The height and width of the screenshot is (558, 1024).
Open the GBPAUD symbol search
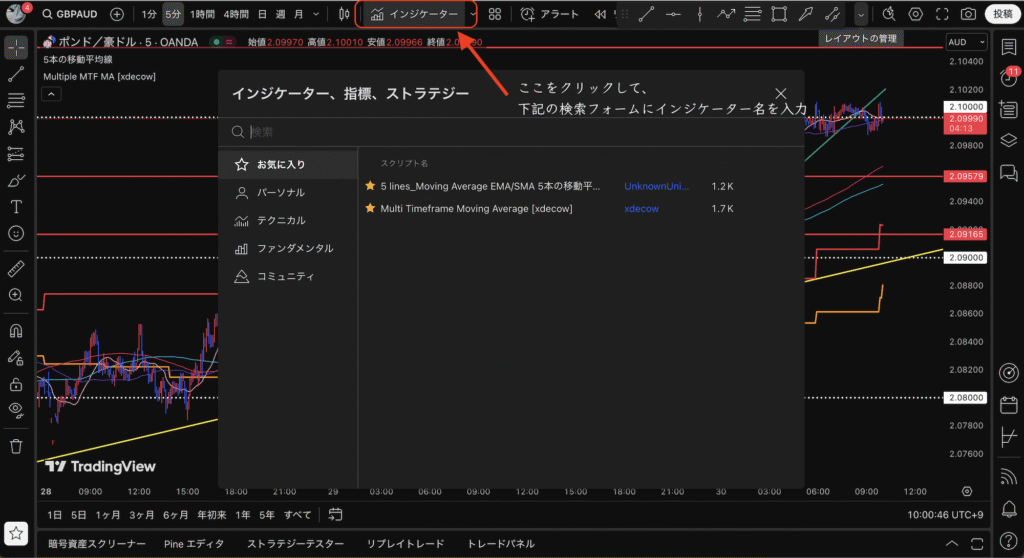[x=69, y=14]
